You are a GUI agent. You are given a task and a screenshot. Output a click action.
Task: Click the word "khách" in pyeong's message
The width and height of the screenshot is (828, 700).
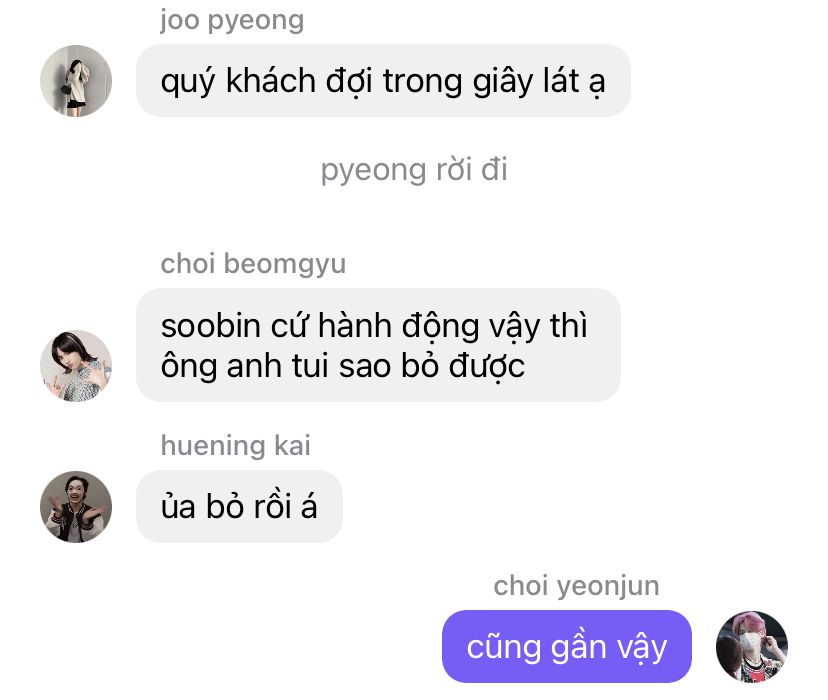coord(271,81)
